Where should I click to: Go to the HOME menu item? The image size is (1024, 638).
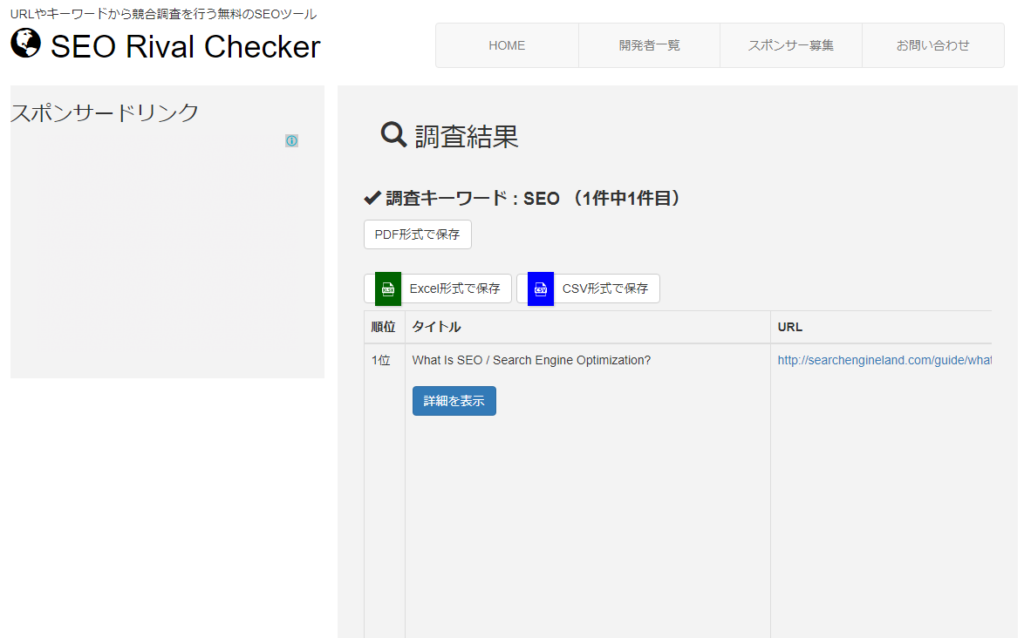pos(506,46)
